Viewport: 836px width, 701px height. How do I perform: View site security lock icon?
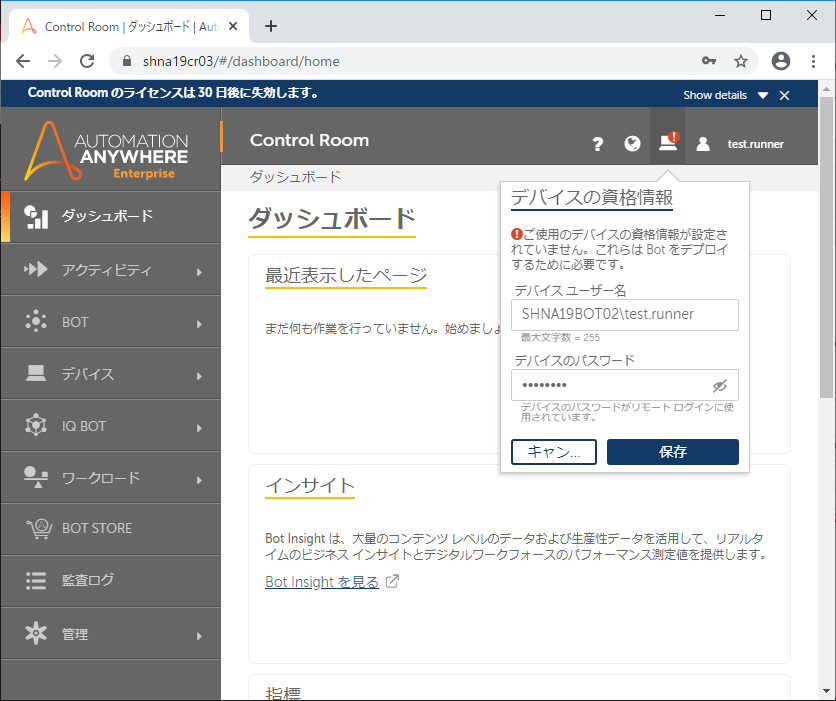[126, 61]
